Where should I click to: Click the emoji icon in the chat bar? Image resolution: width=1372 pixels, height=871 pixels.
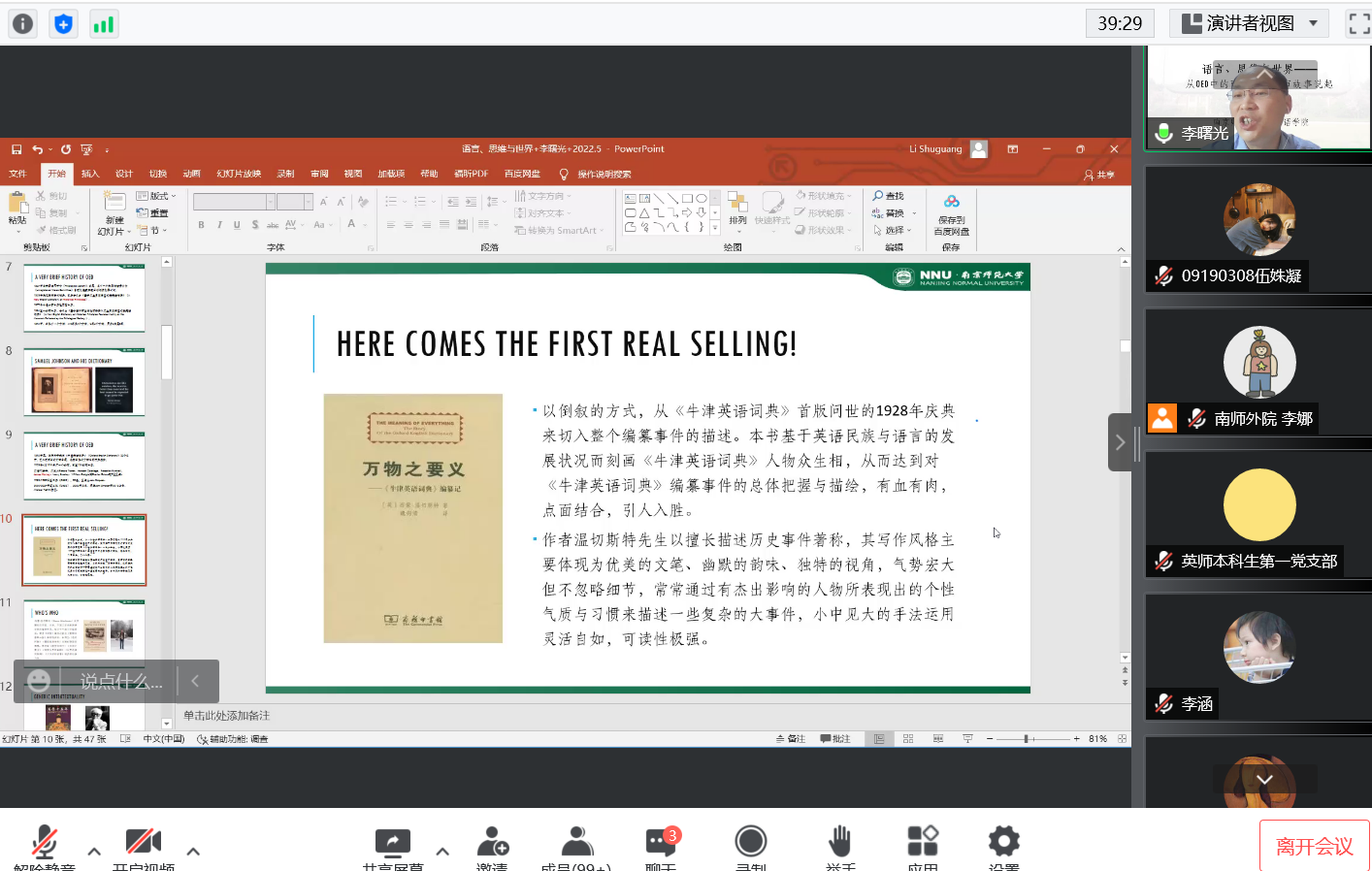(39, 681)
